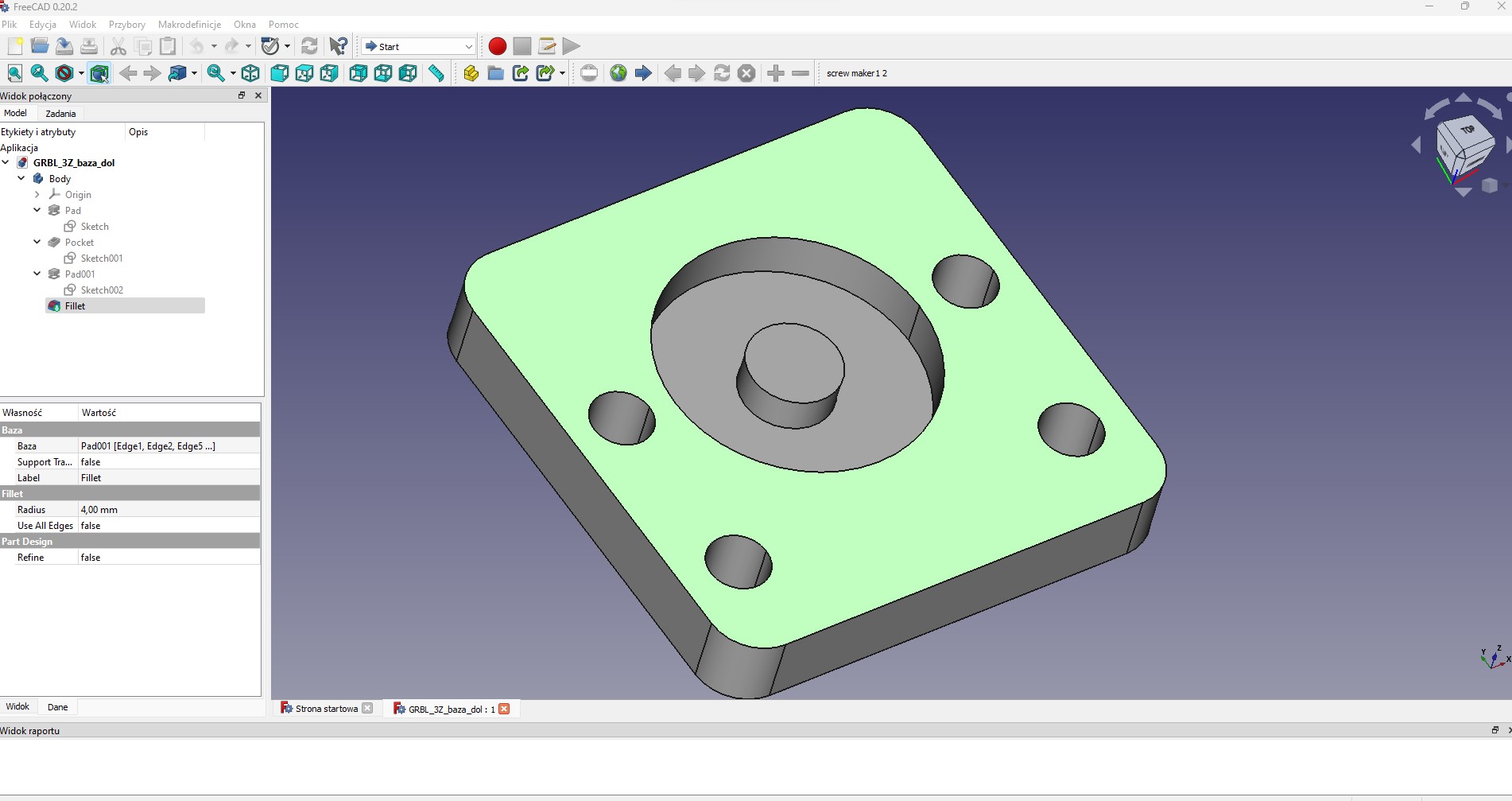Cut selection using scissors icon
Screen dimensions: 1512x801
(x=118, y=46)
